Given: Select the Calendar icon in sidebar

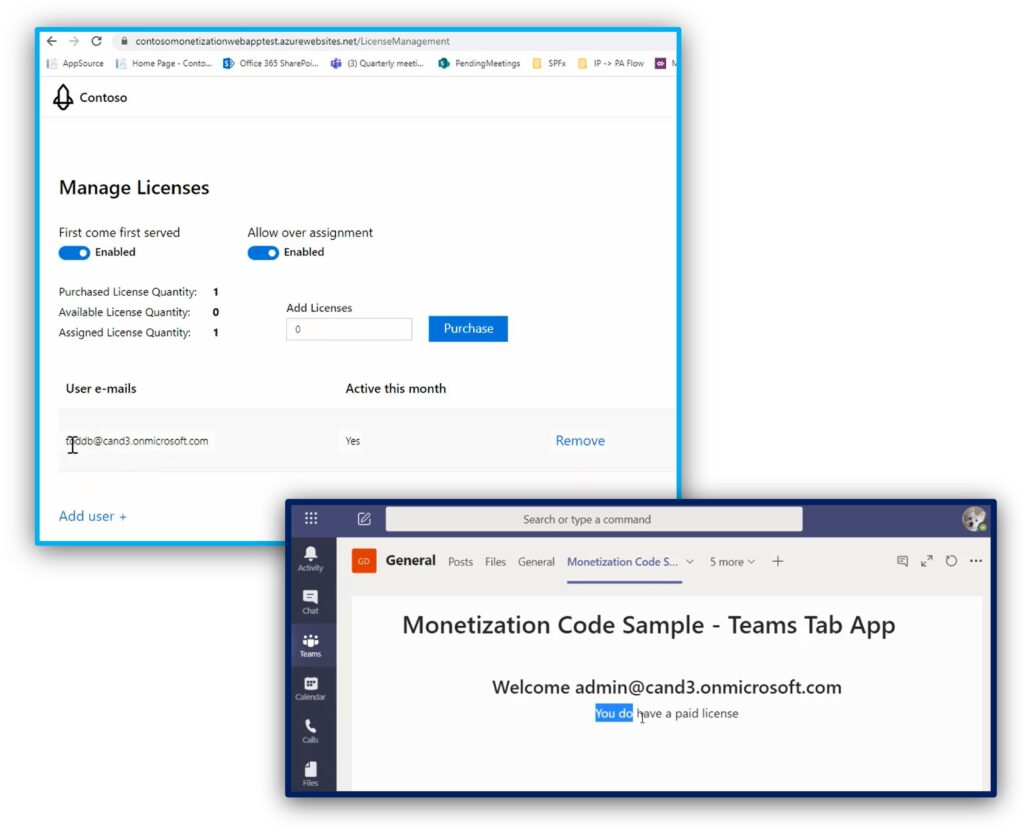Looking at the screenshot, I should pos(310,688).
